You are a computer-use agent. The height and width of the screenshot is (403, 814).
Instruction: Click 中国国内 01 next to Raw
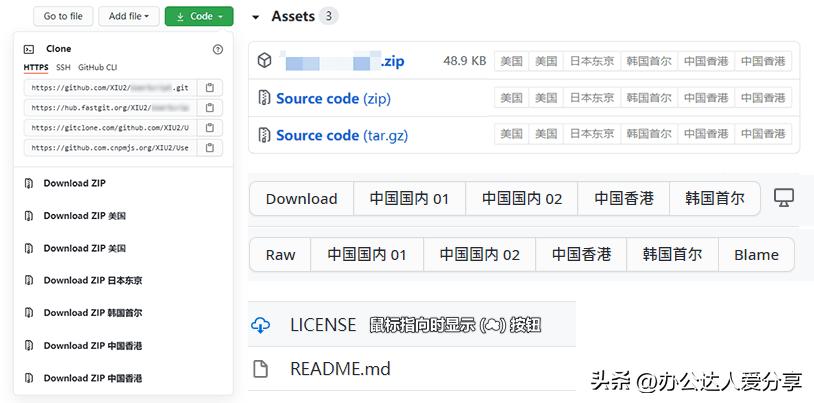pyautogui.click(x=367, y=254)
